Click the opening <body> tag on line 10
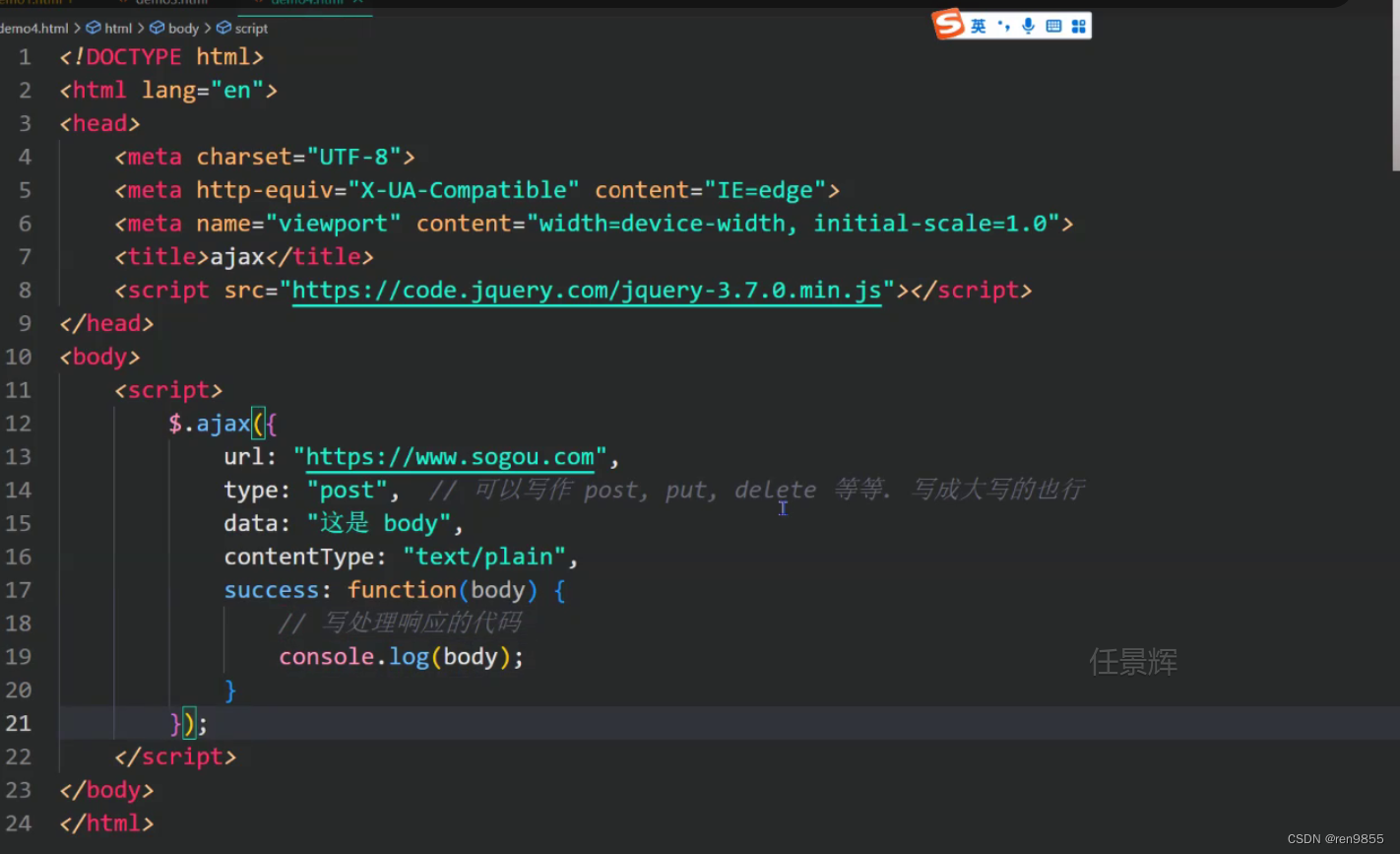Viewport: 1400px width, 854px height. [99, 357]
